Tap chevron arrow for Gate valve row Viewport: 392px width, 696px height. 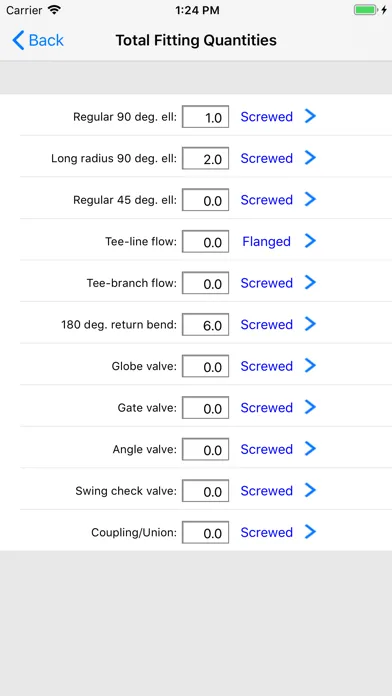point(310,407)
